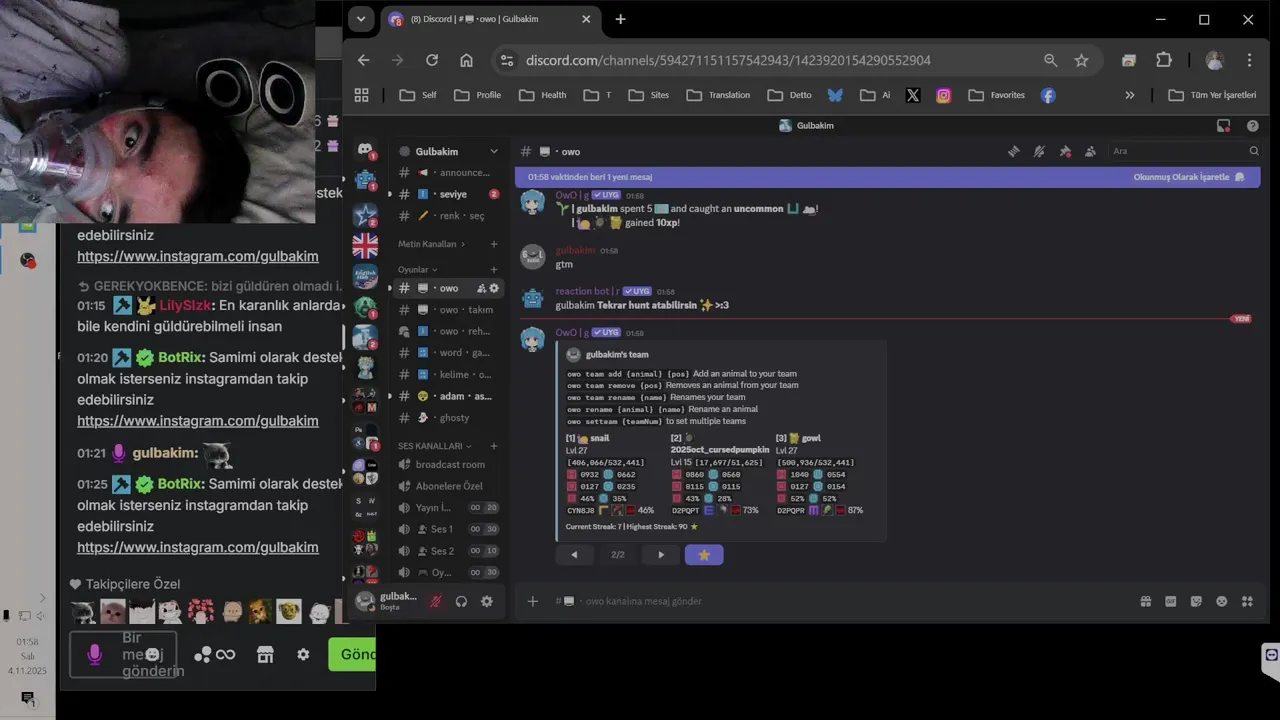Collapse Oyunlar category
1280x720 pixels.
418,269
